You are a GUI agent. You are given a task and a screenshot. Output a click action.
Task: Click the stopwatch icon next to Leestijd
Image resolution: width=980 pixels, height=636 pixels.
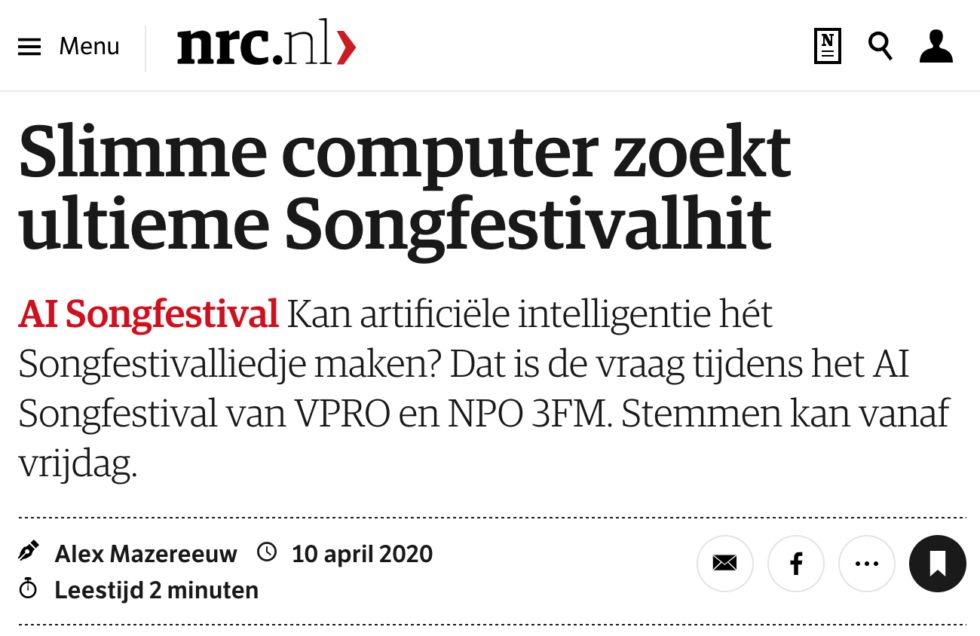[27, 590]
